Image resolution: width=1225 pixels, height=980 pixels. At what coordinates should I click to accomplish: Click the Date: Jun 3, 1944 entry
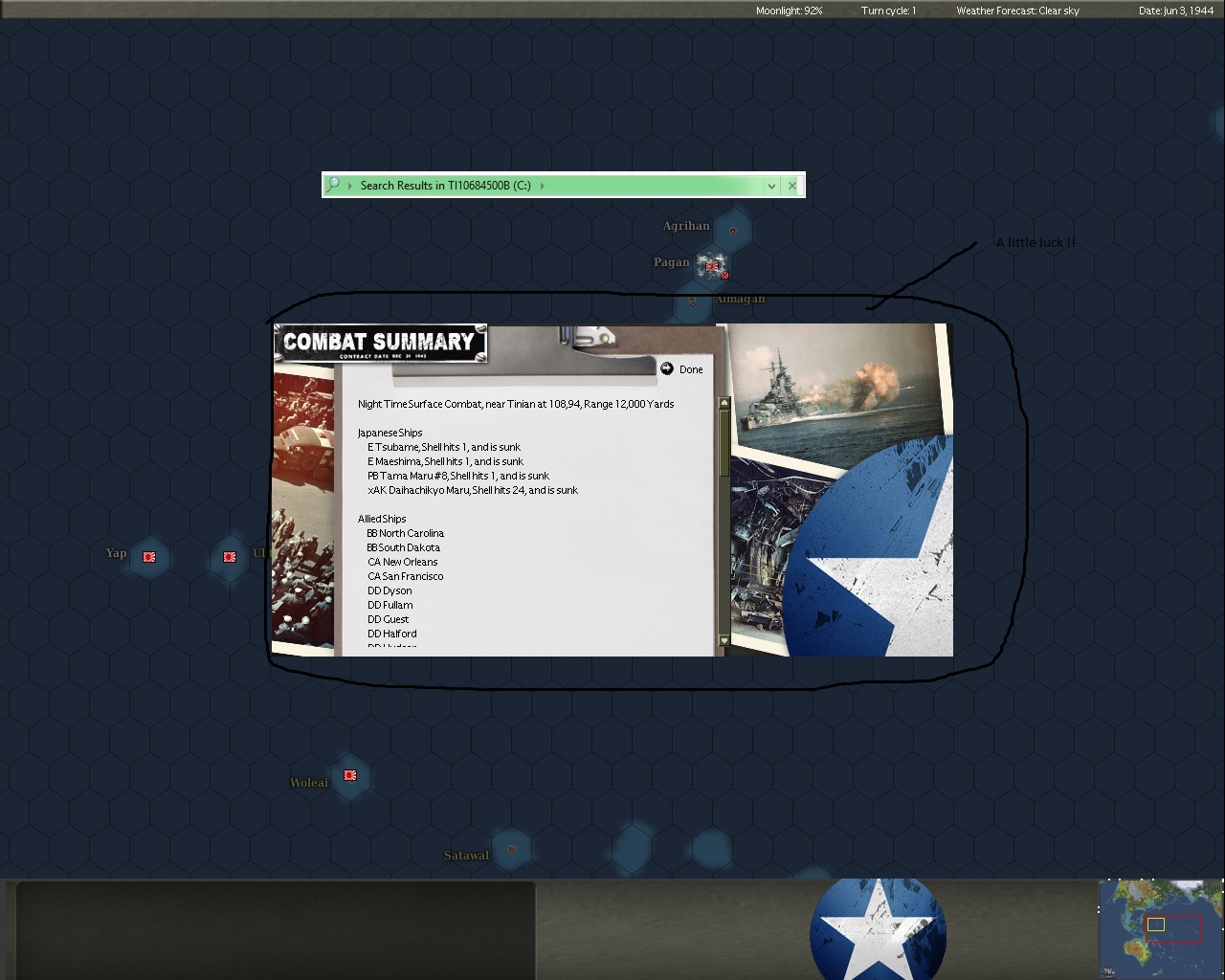point(1176,11)
